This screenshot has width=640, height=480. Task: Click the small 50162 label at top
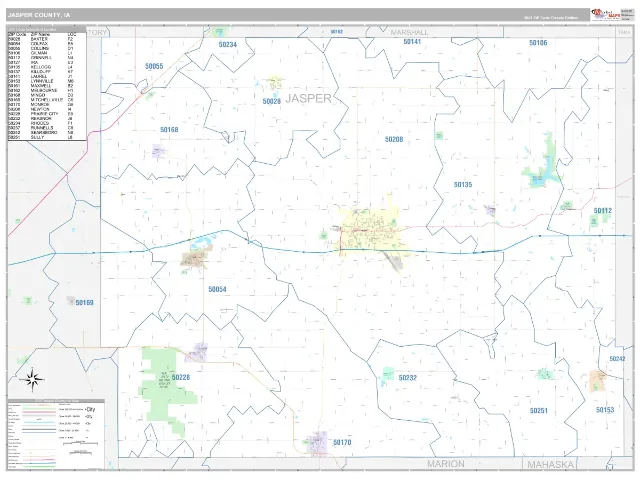coord(336,31)
